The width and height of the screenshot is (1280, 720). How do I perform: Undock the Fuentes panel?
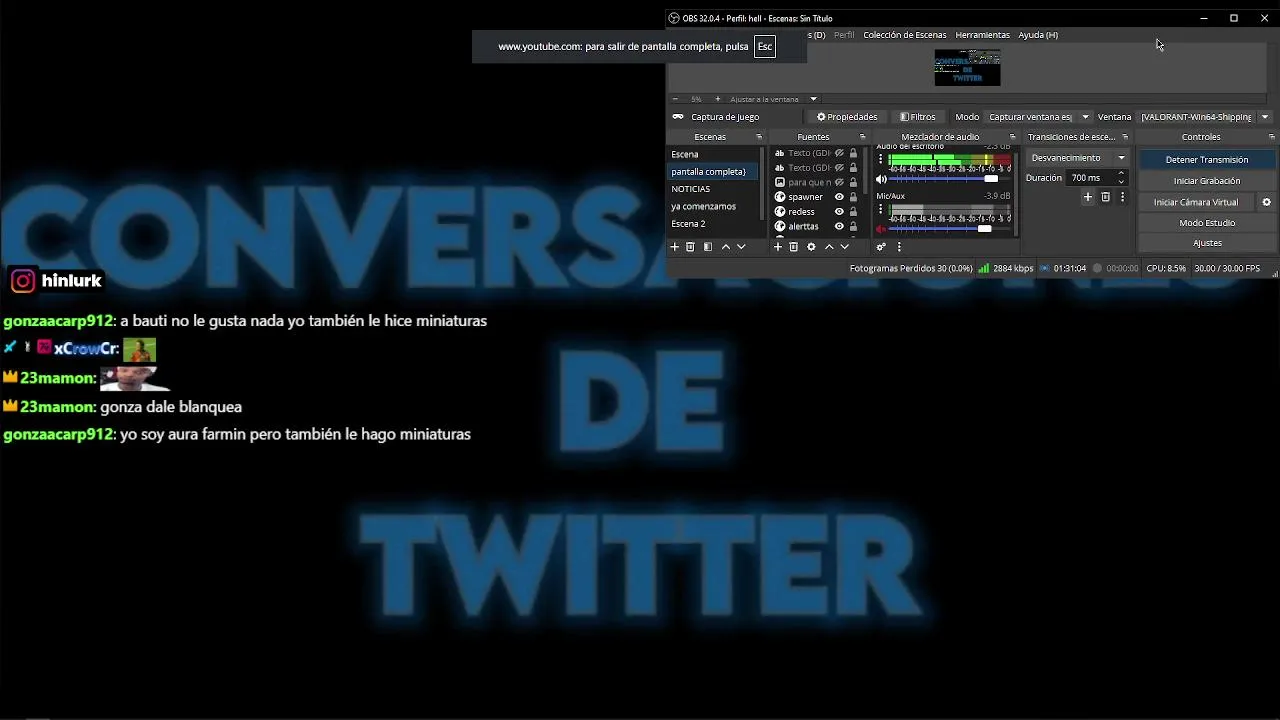pos(862,137)
